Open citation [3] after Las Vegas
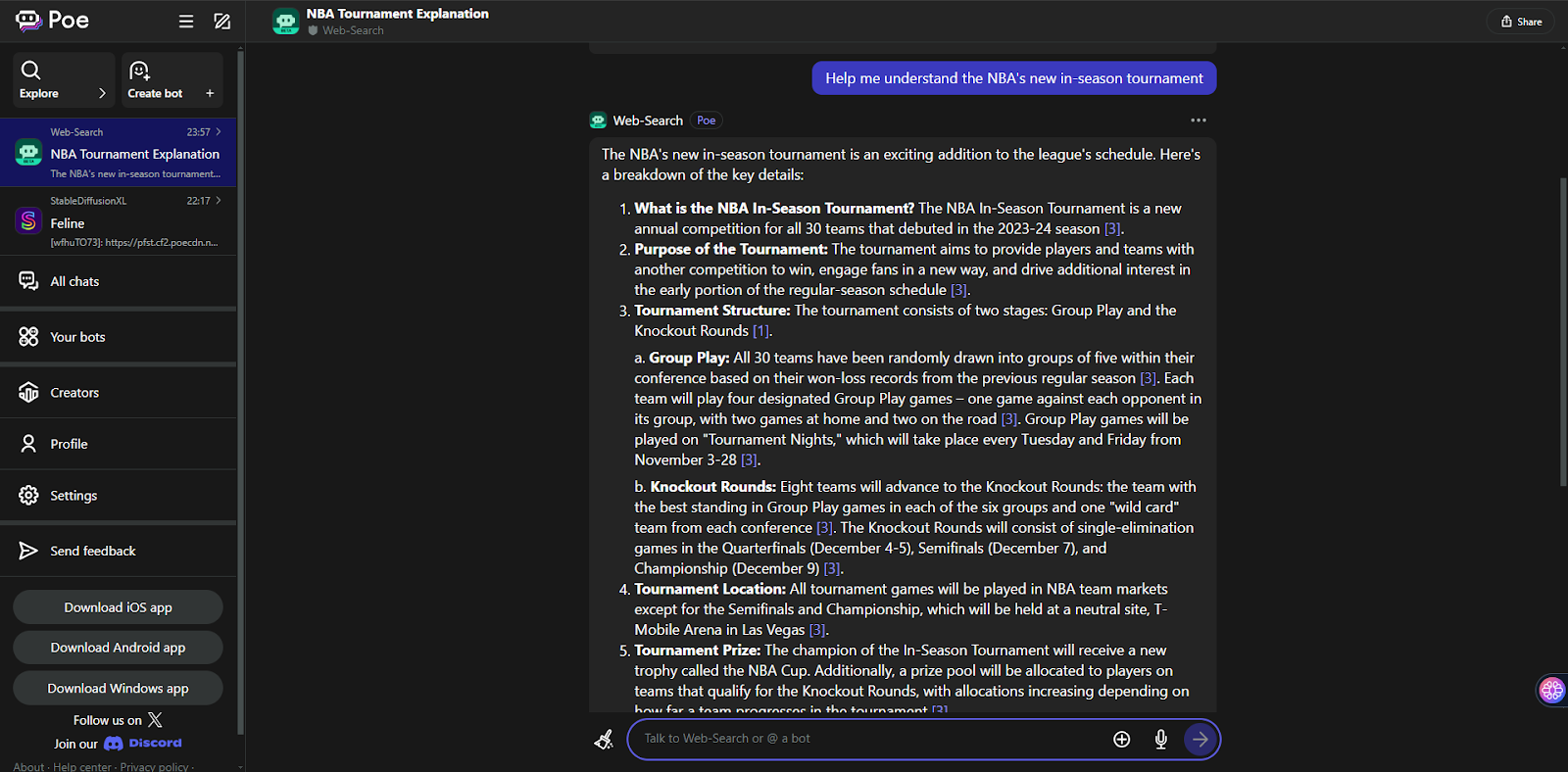1568x772 pixels. click(x=817, y=630)
